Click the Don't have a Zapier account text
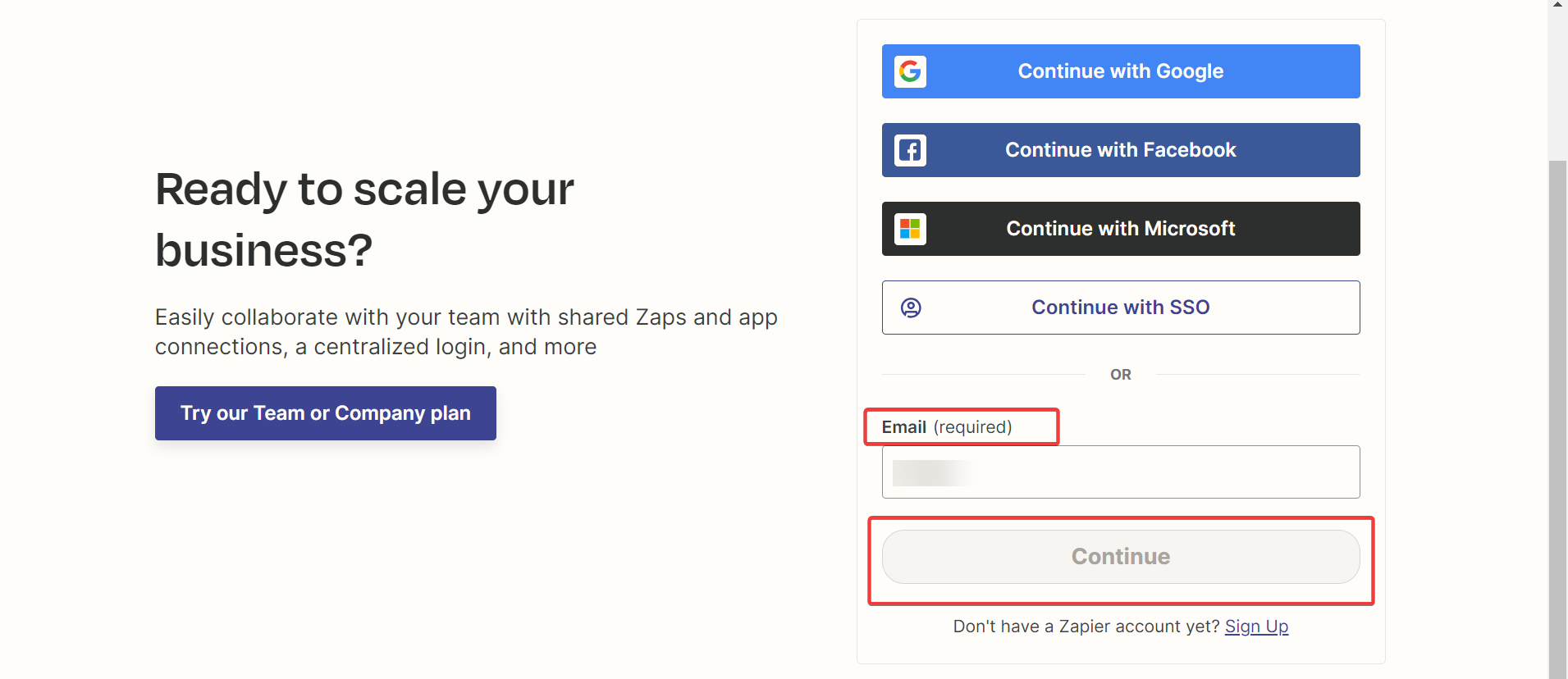 (x=1086, y=627)
